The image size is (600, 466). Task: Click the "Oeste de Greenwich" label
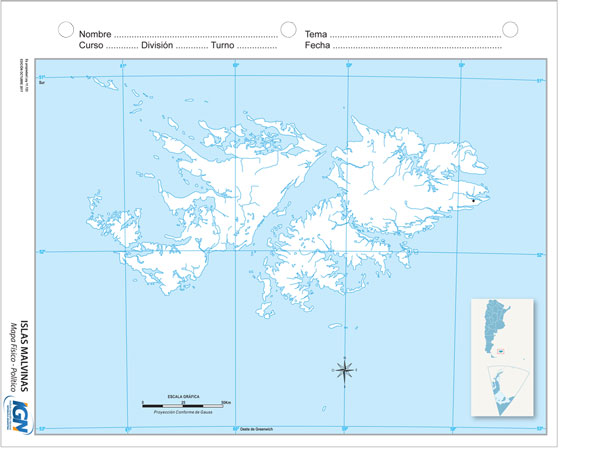(x=256, y=429)
